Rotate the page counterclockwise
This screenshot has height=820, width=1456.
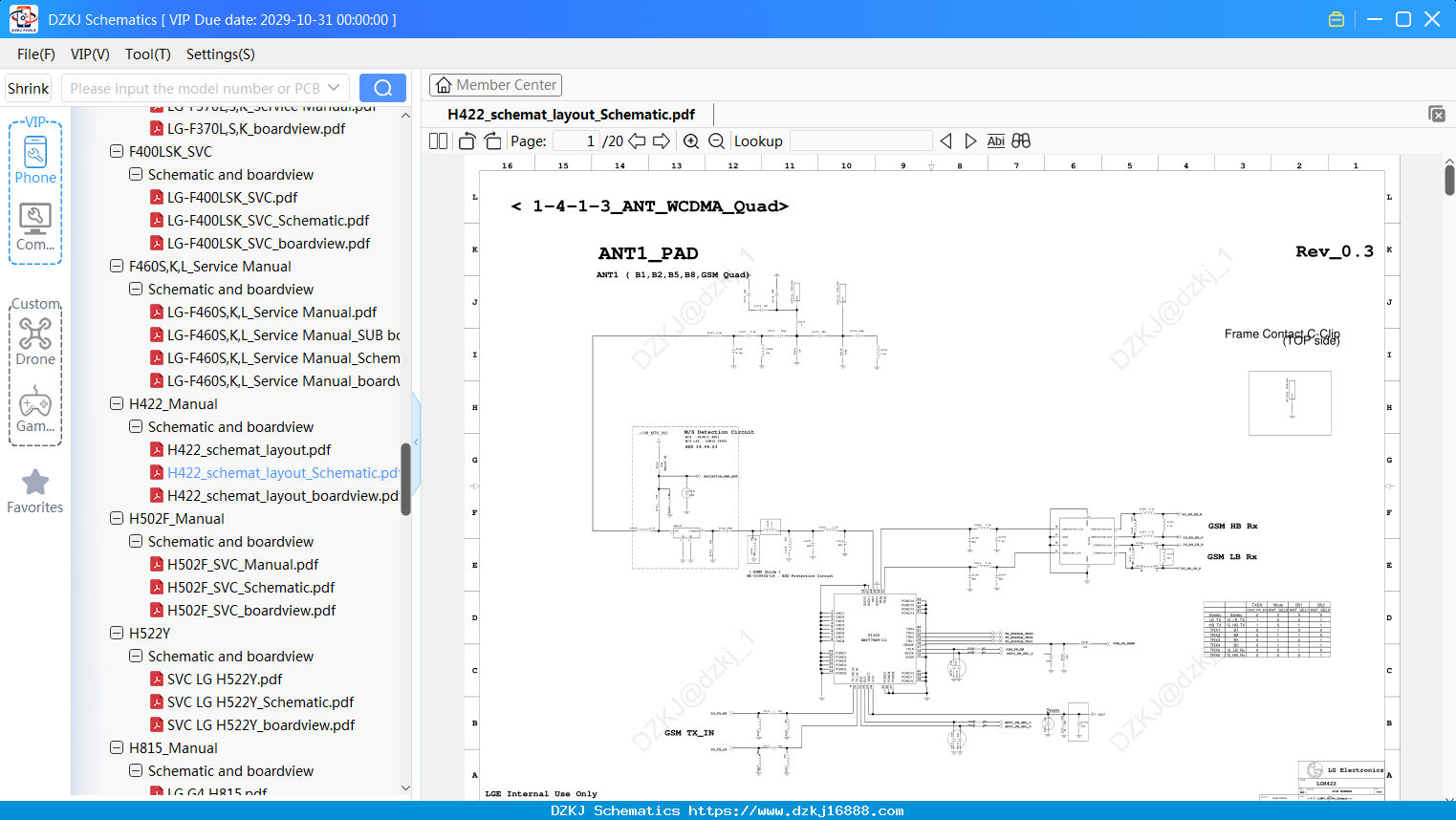click(467, 141)
